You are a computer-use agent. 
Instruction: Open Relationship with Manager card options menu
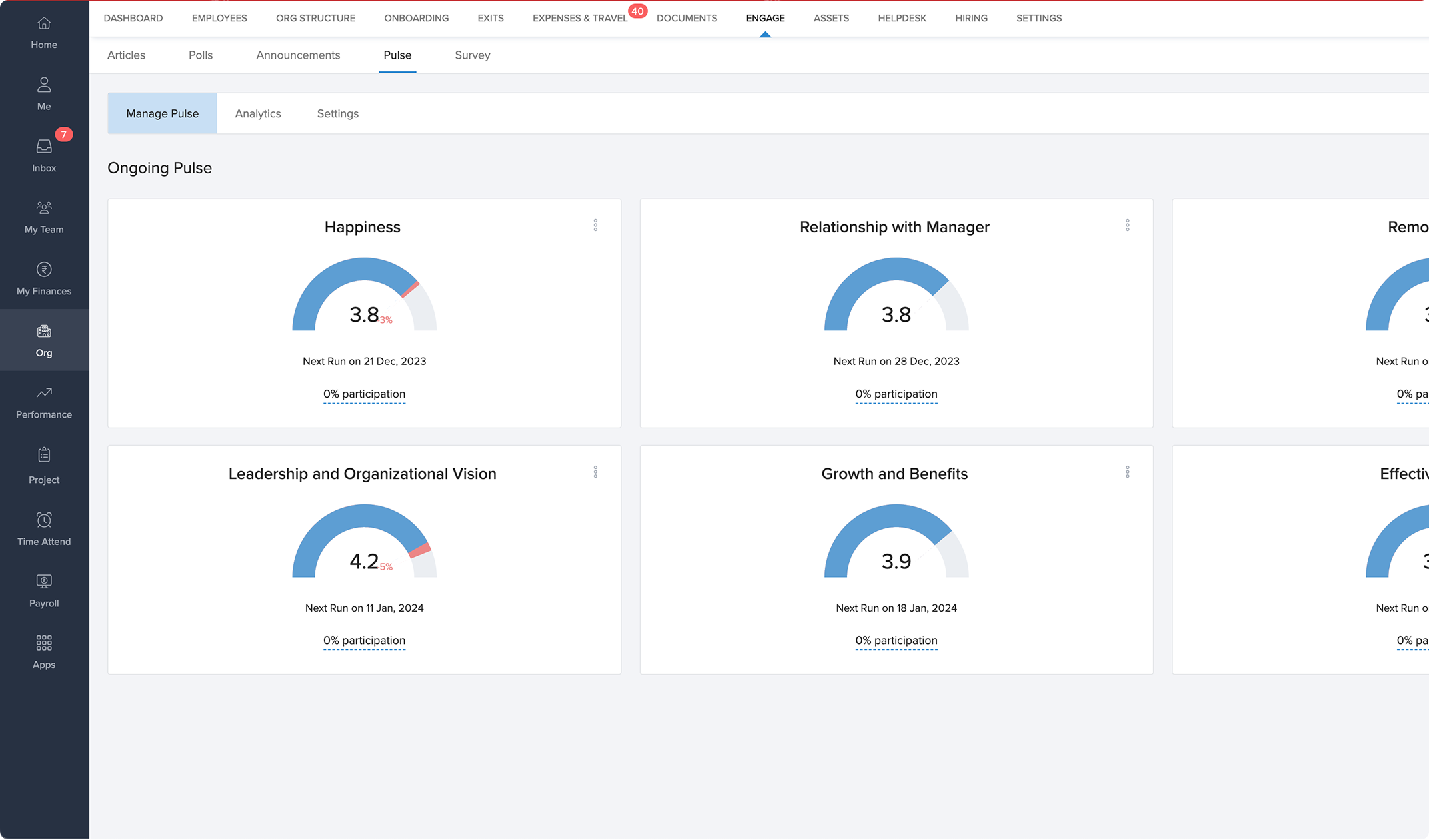(1127, 226)
